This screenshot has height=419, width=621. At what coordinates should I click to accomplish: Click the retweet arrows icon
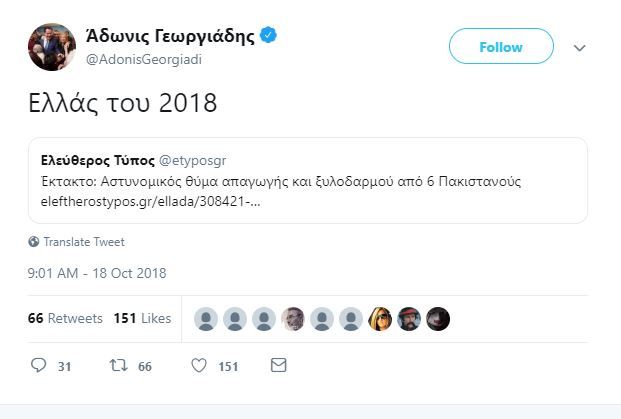[117, 366]
